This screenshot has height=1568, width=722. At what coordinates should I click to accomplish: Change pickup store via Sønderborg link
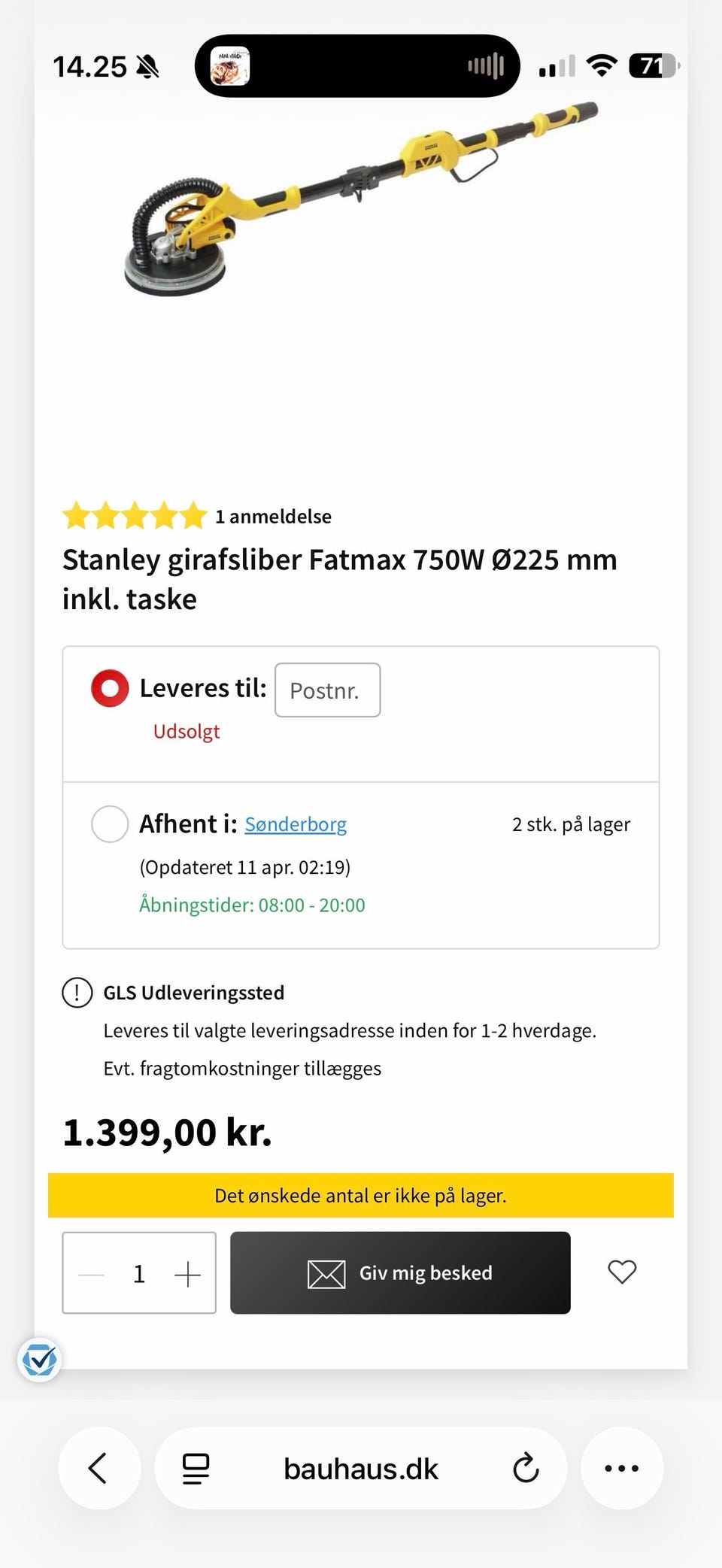[296, 824]
